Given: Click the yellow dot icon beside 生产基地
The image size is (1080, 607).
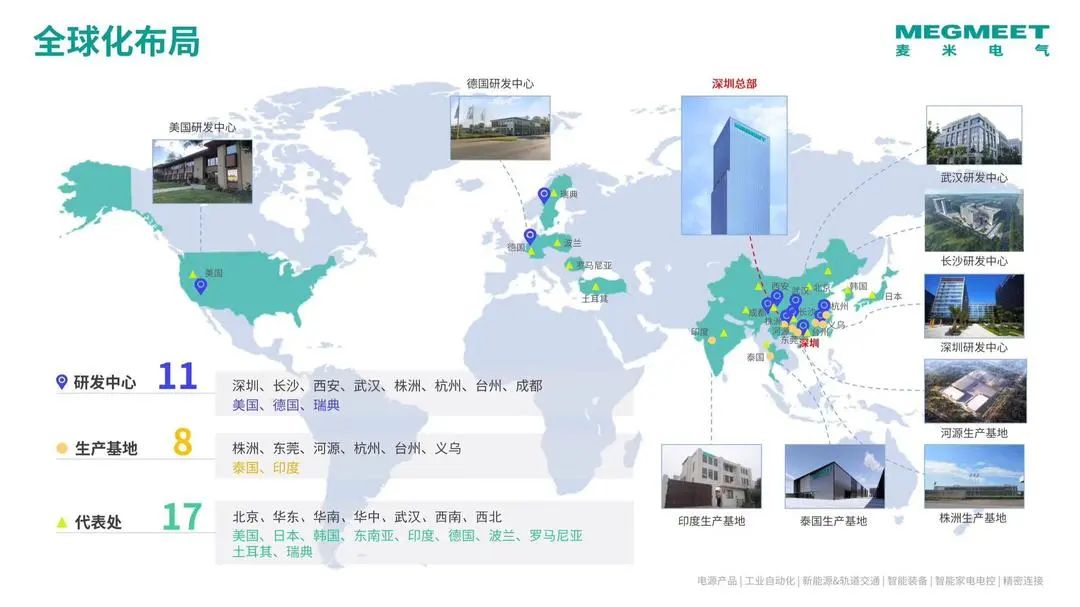Looking at the screenshot, I should point(61,448).
